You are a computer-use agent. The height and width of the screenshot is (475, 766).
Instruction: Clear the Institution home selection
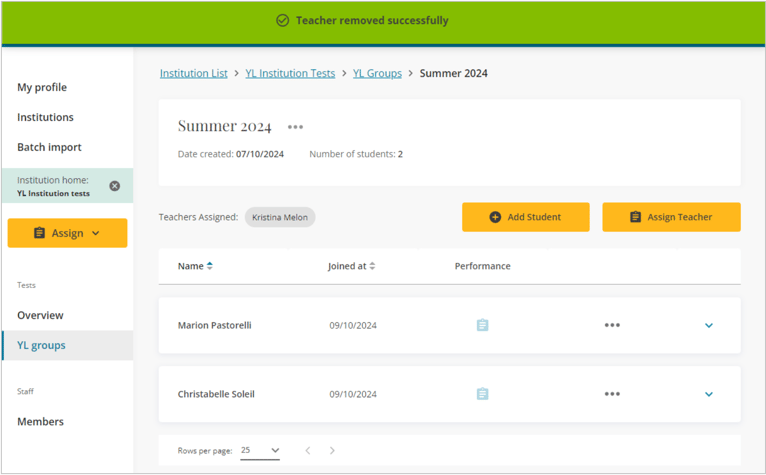click(x=114, y=186)
